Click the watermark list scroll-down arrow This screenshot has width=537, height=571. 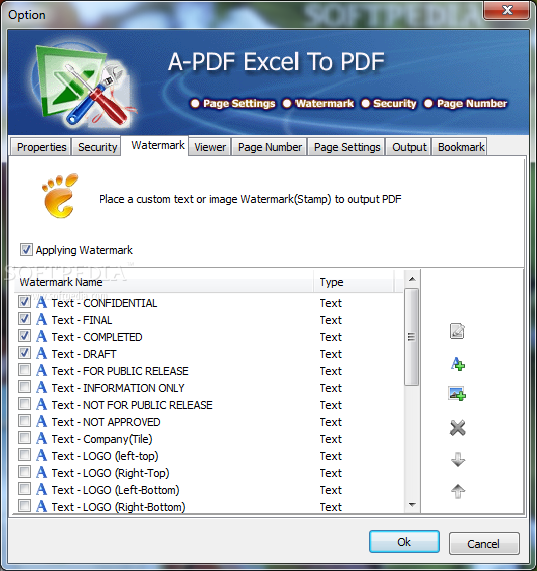point(412,504)
